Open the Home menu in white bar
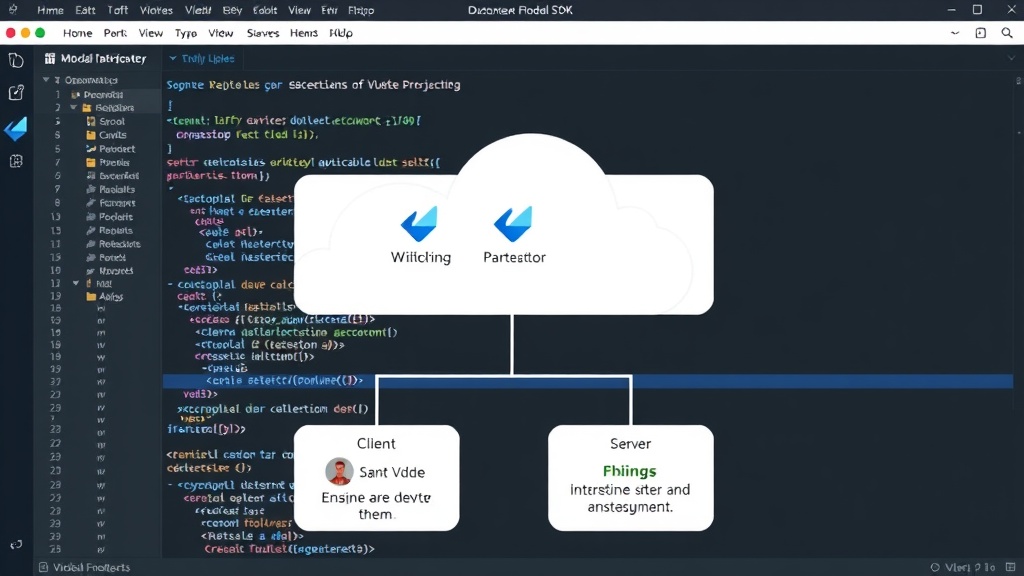This screenshot has height=576, width=1024. coord(77,33)
